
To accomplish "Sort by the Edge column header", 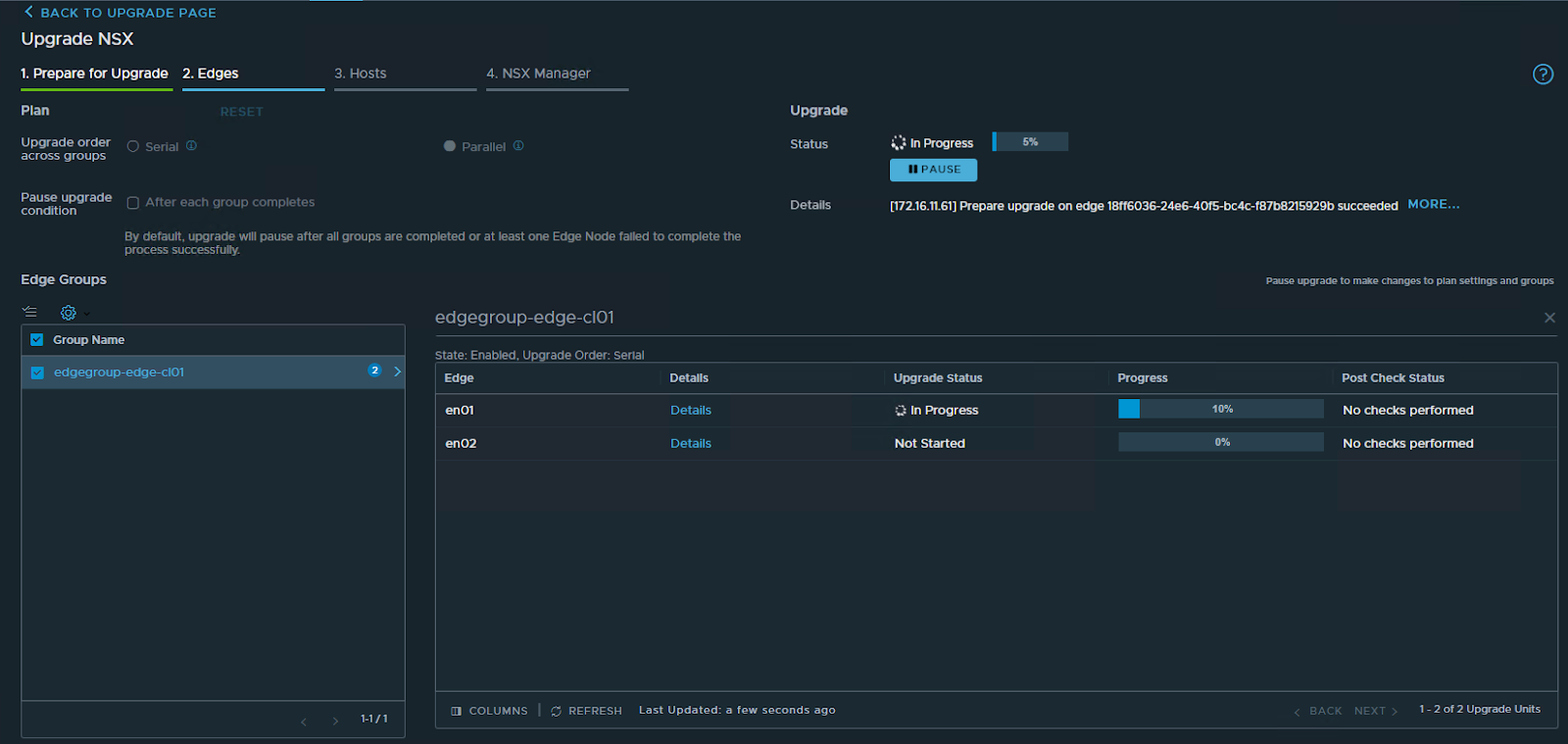I will point(459,378).
